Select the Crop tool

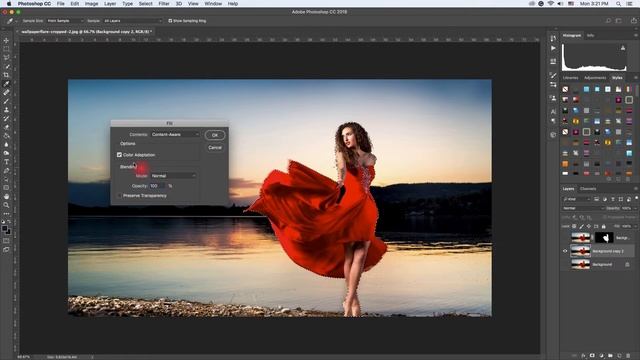coord(6,75)
